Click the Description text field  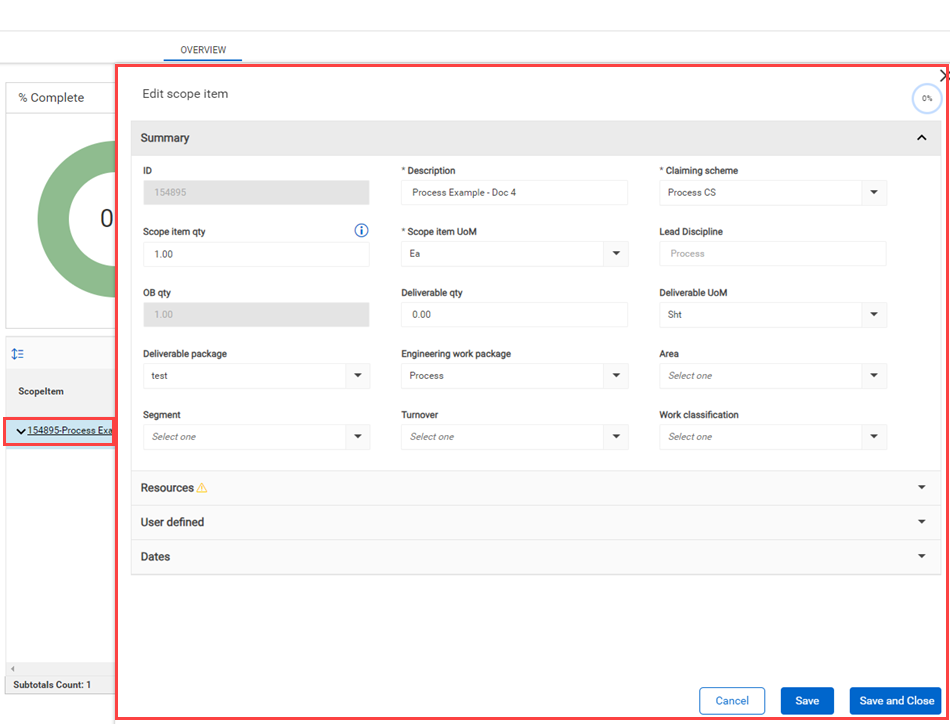pos(514,193)
